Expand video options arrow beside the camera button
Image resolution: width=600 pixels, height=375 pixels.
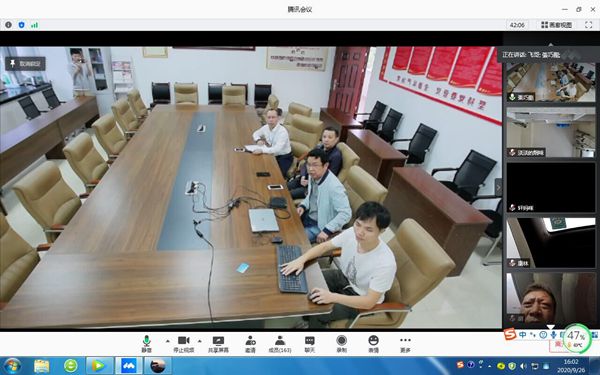coord(199,341)
